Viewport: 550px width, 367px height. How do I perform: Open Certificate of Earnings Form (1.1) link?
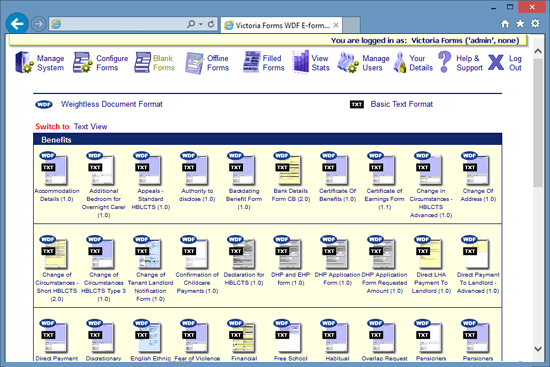pyautogui.click(x=384, y=199)
